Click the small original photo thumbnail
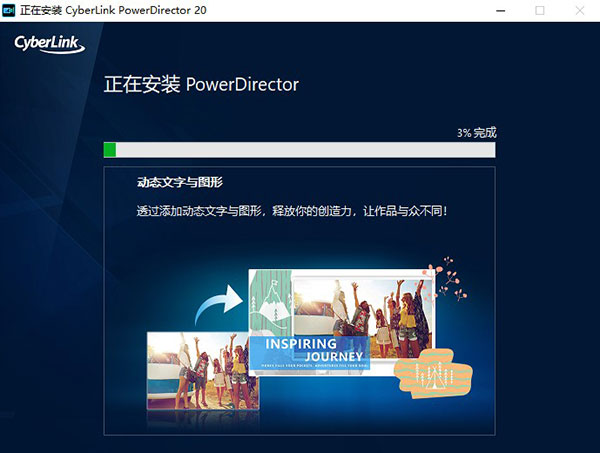Viewport: 600px width, 453px height. pyautogui.click(x=203, y=371)
